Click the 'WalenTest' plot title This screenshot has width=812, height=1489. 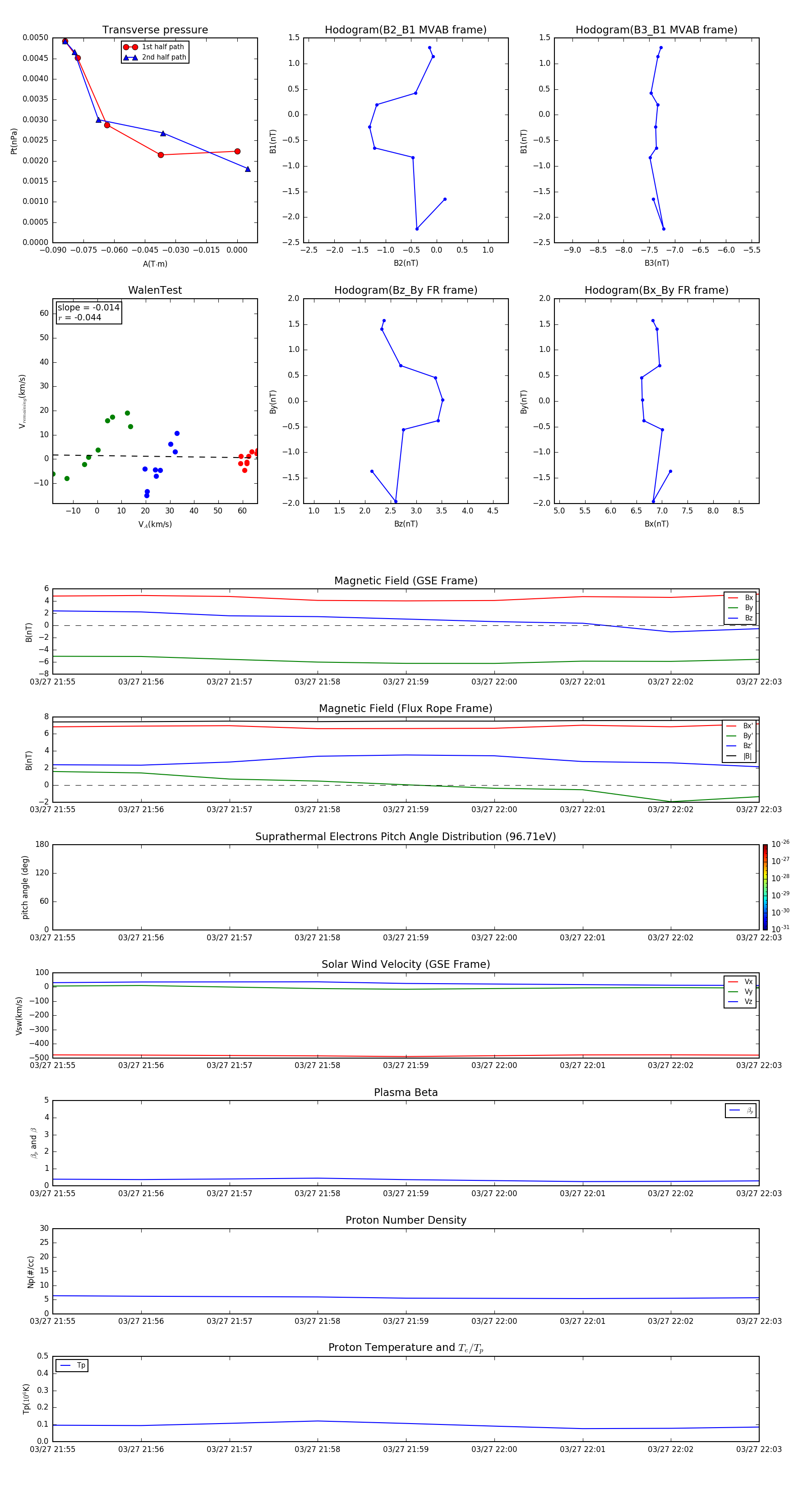[x=155, y=290]
